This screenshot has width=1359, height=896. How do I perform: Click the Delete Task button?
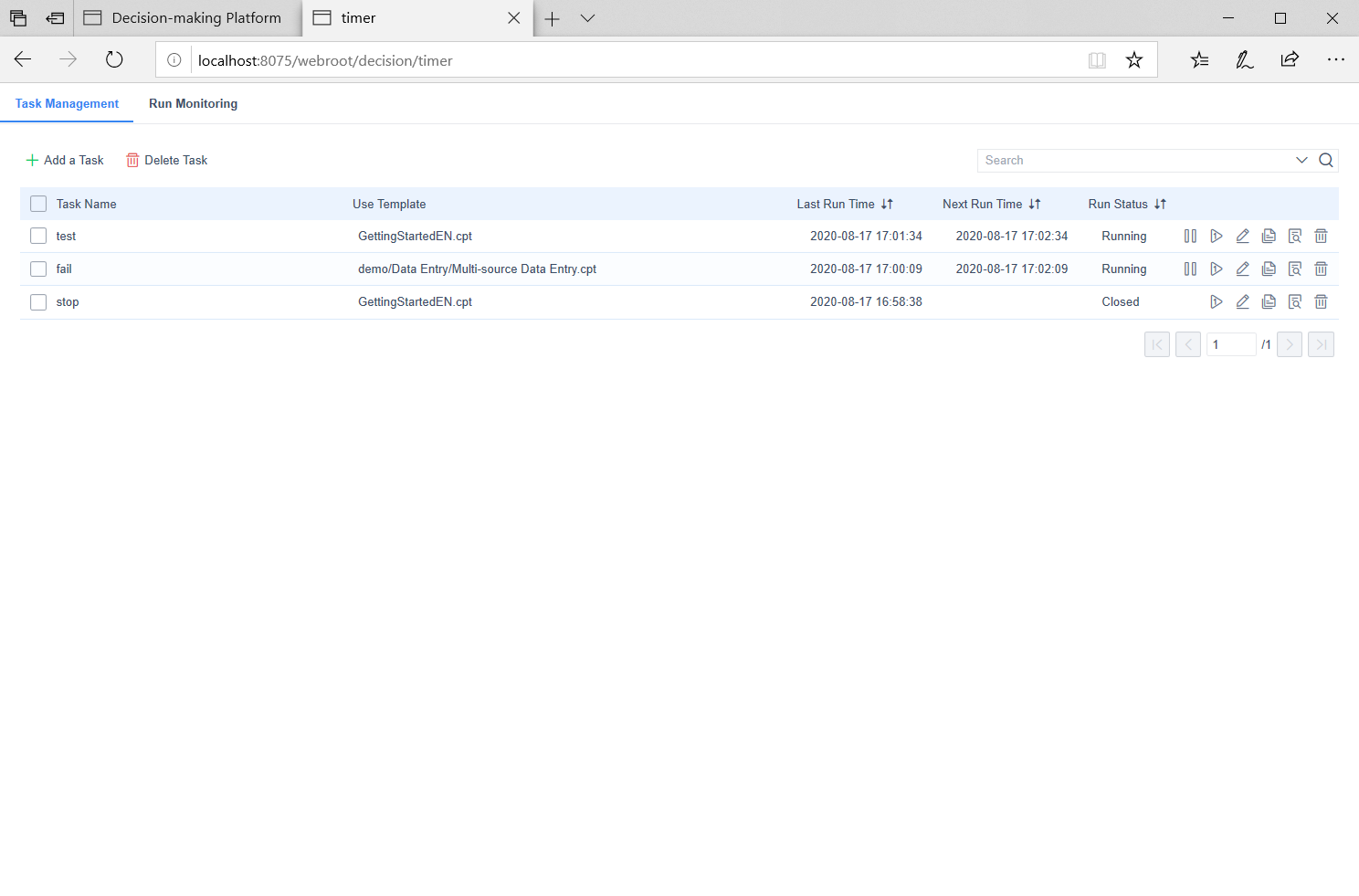point(167,160)
